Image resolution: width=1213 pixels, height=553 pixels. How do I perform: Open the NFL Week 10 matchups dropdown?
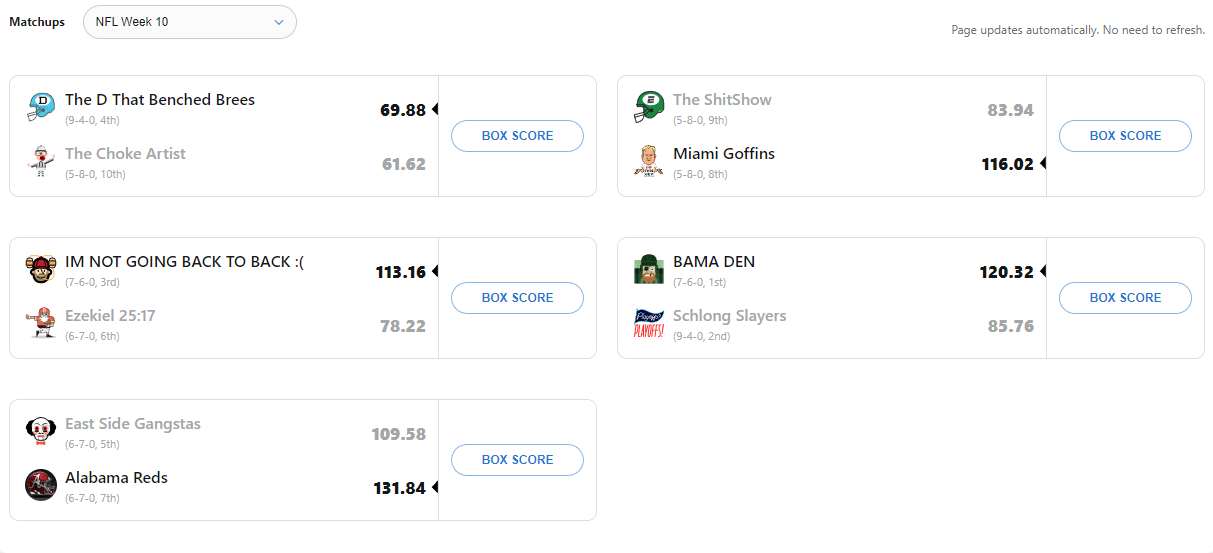click(190, 22)
